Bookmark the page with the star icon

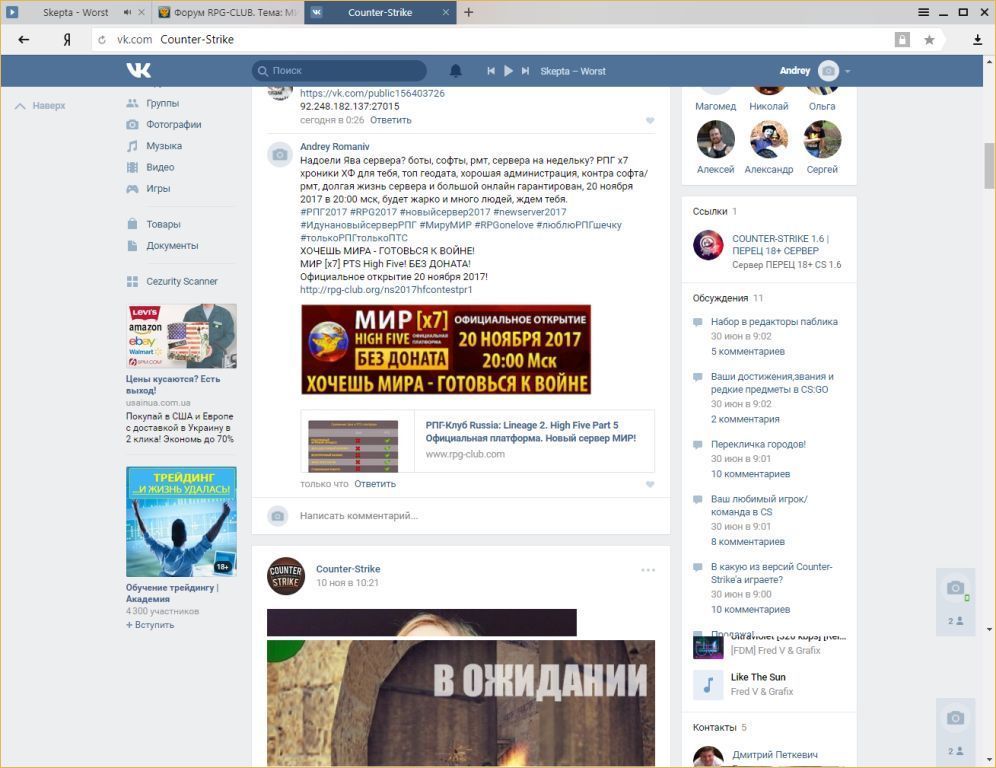tap(929, 40)
